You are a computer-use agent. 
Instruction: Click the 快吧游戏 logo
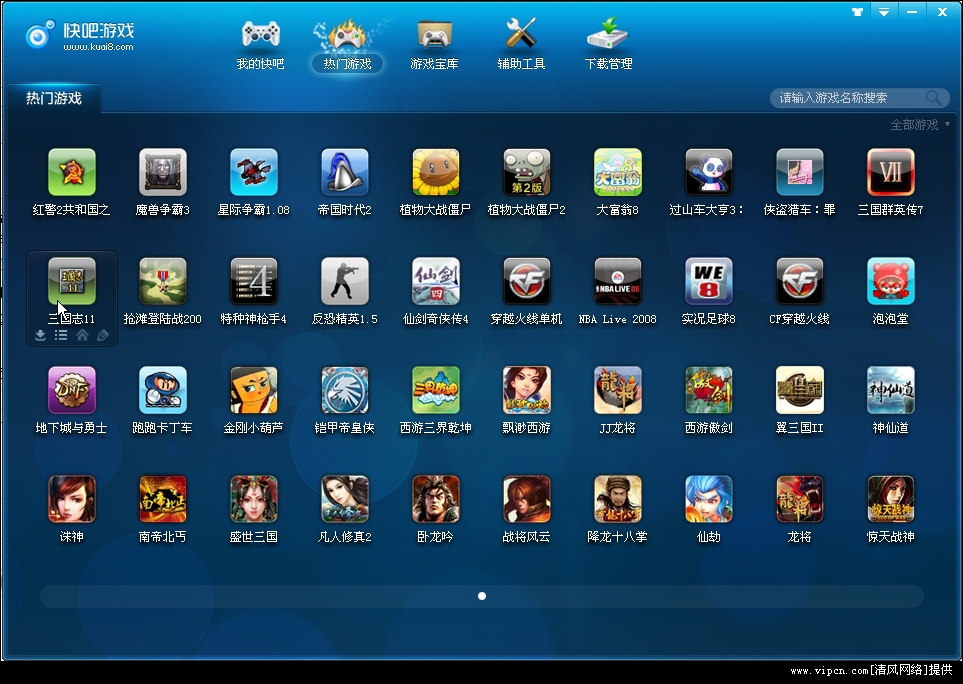[80, 36]
